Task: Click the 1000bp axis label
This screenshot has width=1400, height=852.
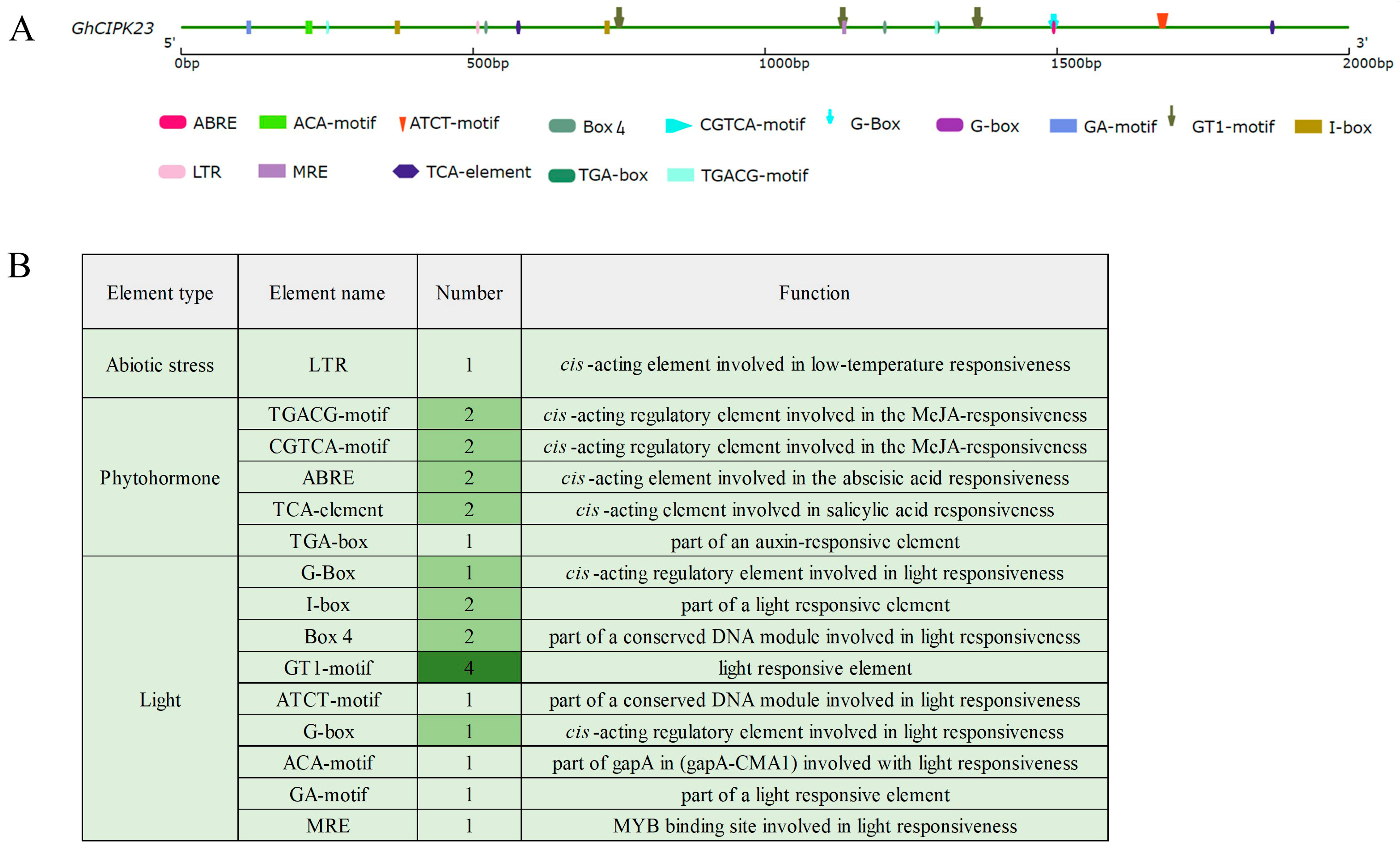Action: [x=784, y=63]
